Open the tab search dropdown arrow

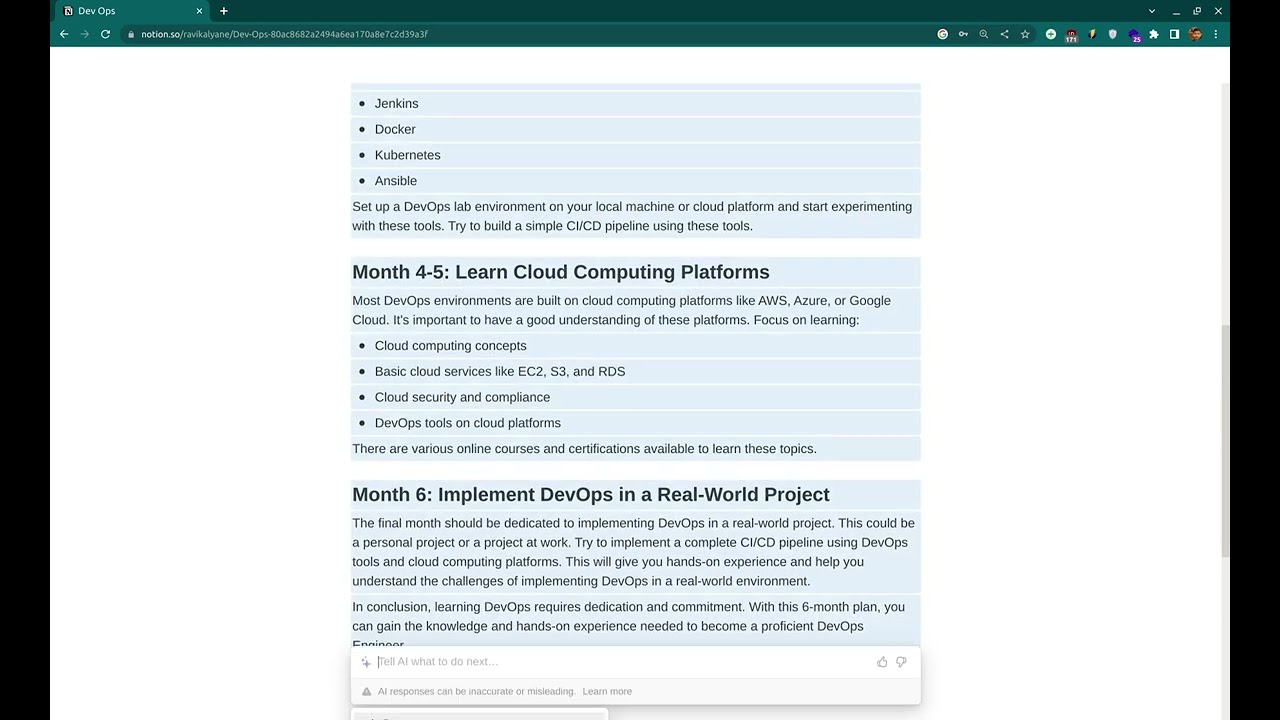click(1152, 11)
